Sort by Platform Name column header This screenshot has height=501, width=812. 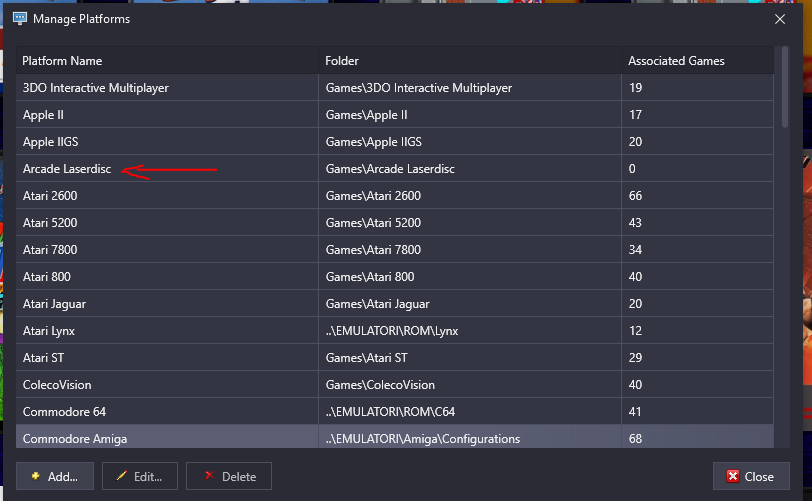167,61
